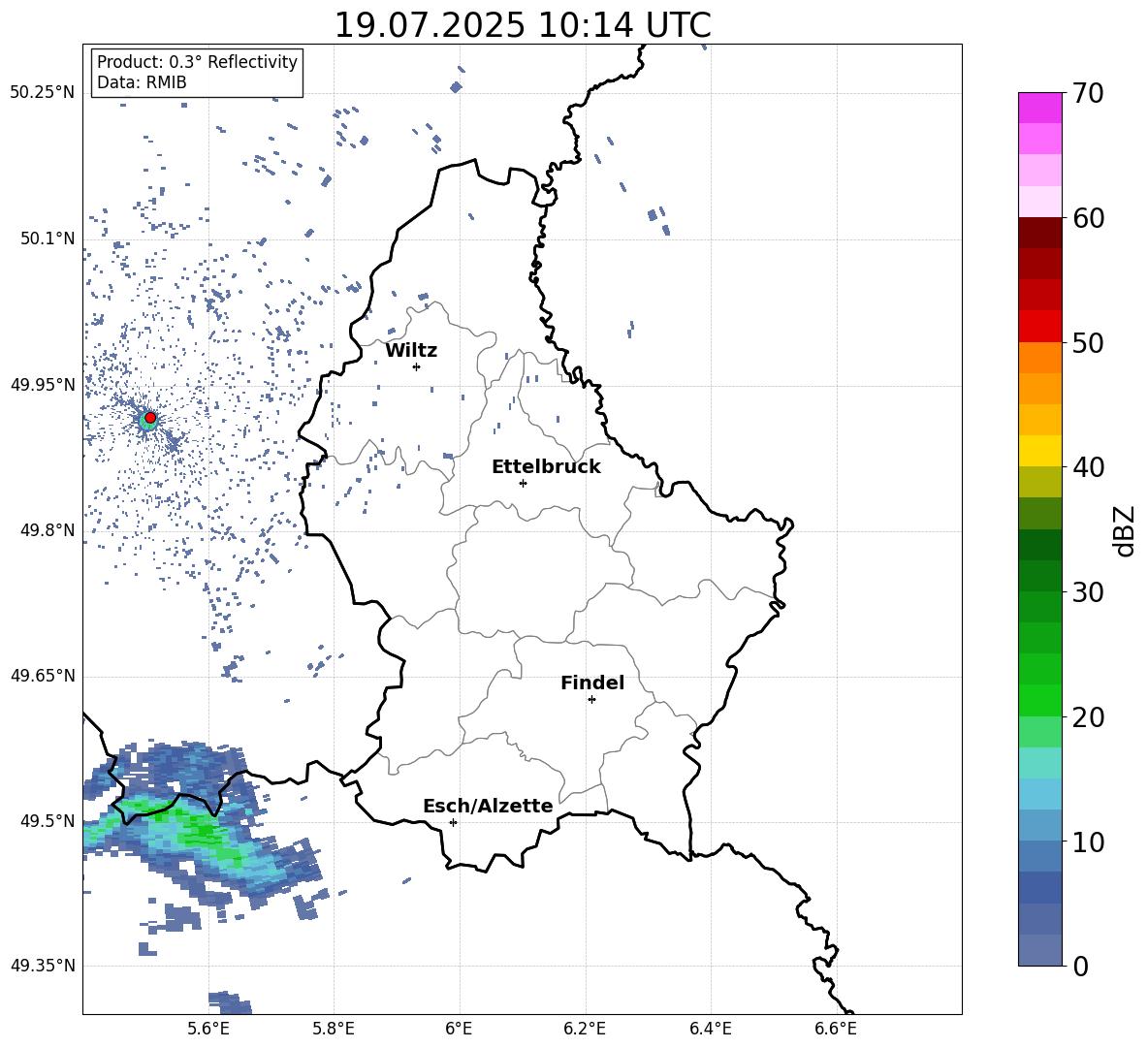1148x1048 pixels.
Task: Click the 49.65°N latitude label
Action: (x=43, y=676)
